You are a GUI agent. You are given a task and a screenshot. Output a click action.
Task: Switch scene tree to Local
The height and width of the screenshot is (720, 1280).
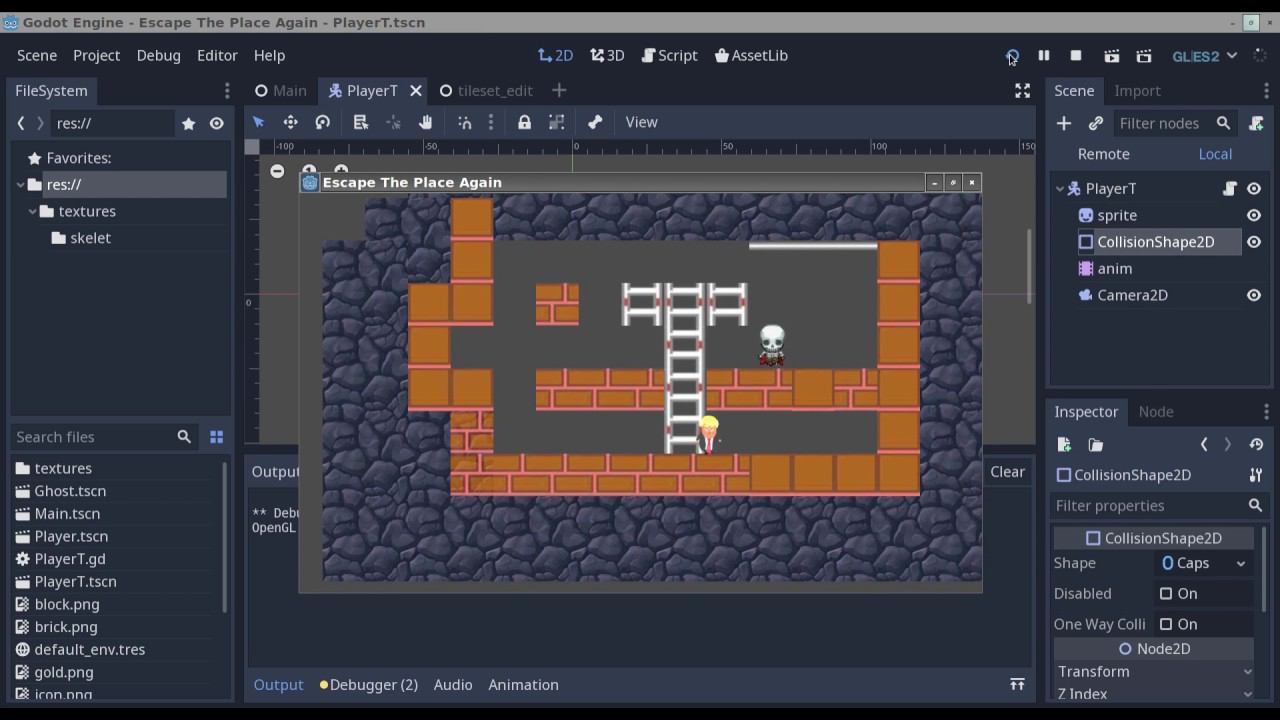(1215, 154)
